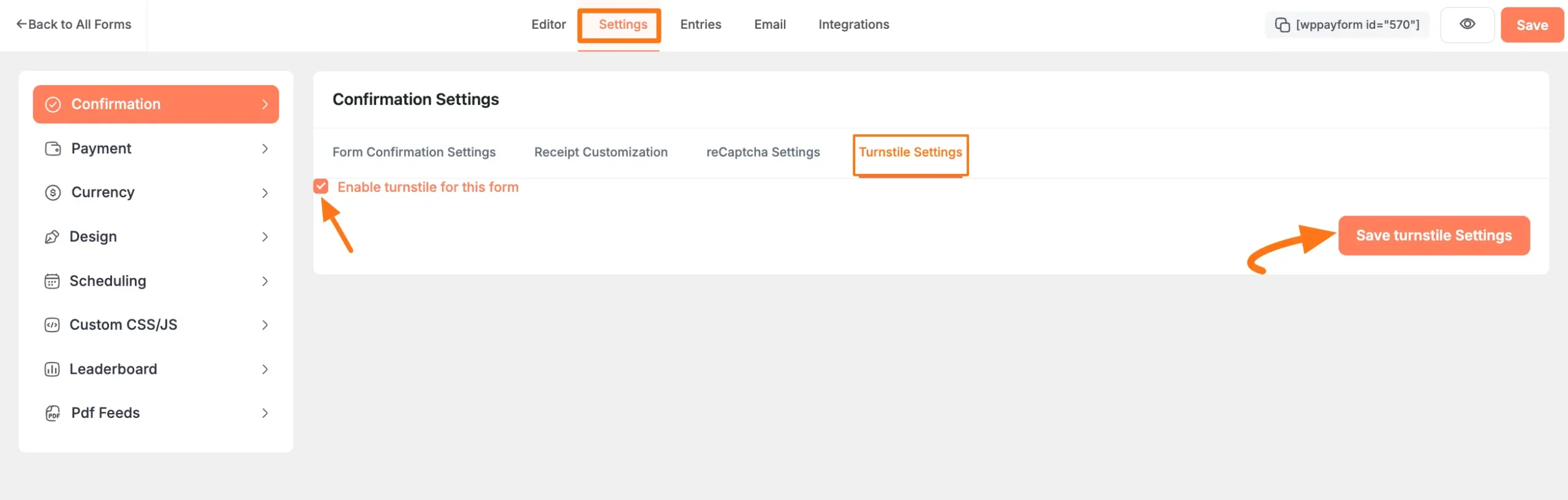This screenshot has width=1568, height=500.
Task: Expand the Leaderboard section chevron
Action: point(265,369)
